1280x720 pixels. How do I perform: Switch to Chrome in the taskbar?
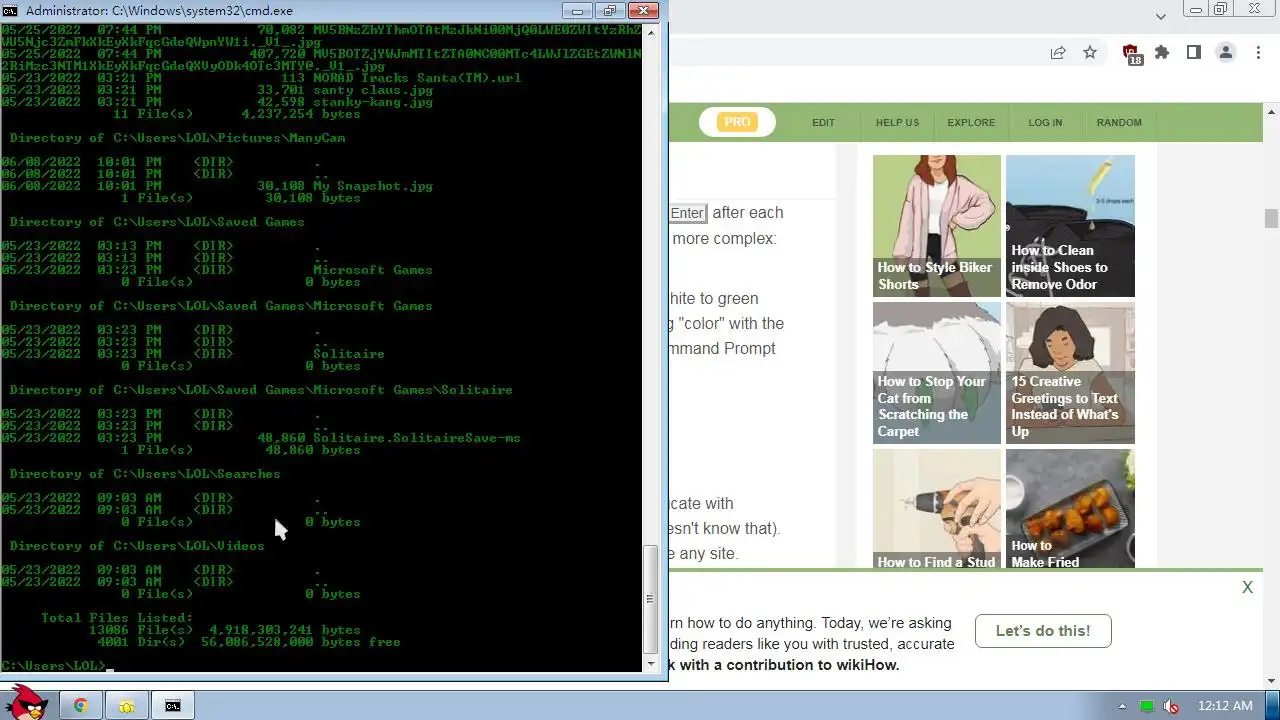(x=80, y=705)
